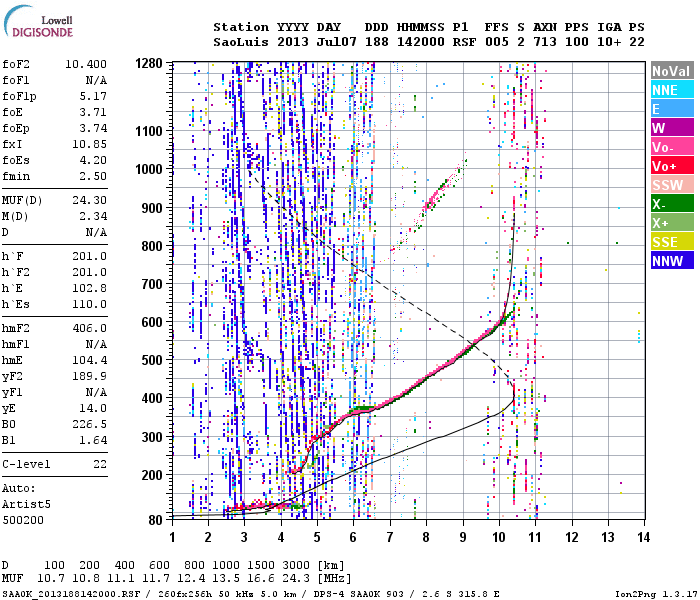Click the foF1p value 5.17

click(x=93, y=96)
